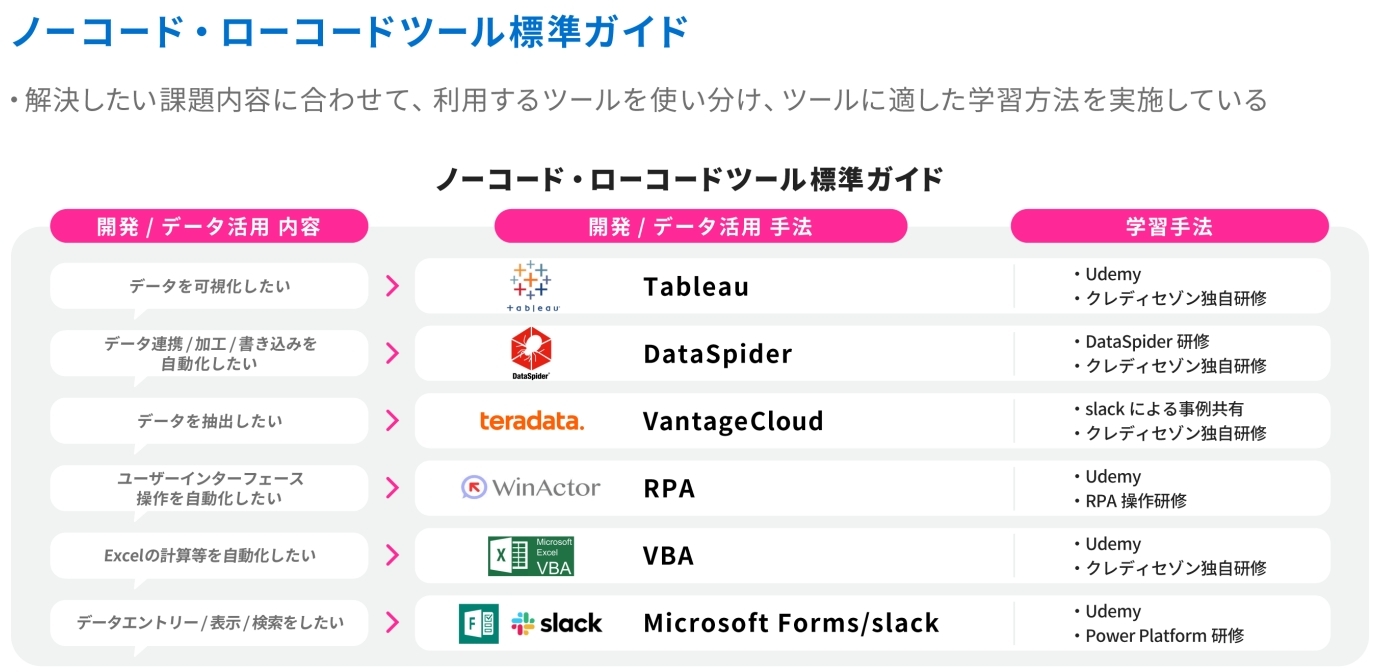This screenshot has width=1377, height=672.
Task: Click the ユーザーインターフェース操作を自動化したい bubble
Action: (209, 488)
